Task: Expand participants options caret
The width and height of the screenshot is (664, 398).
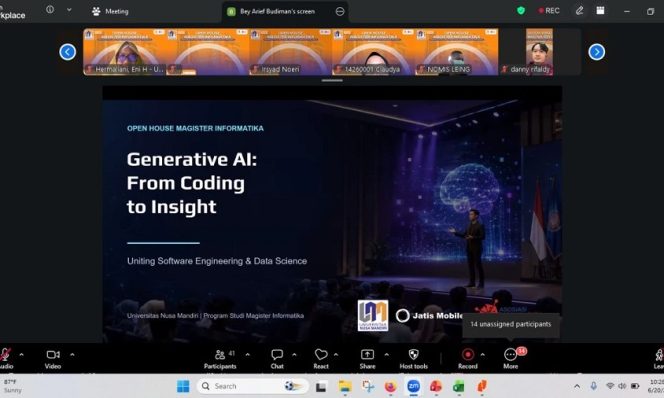Action: click(248, 355)
